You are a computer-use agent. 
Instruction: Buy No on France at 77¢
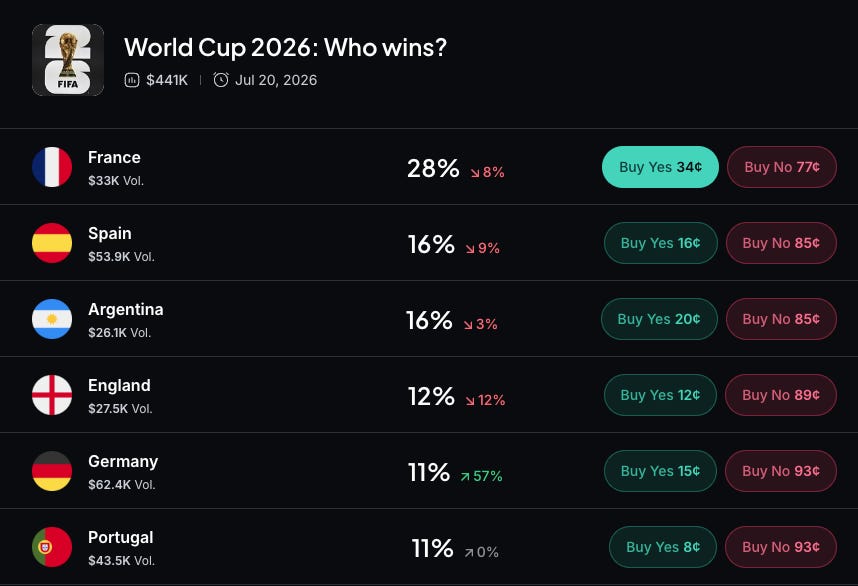(x=781, y=167)
